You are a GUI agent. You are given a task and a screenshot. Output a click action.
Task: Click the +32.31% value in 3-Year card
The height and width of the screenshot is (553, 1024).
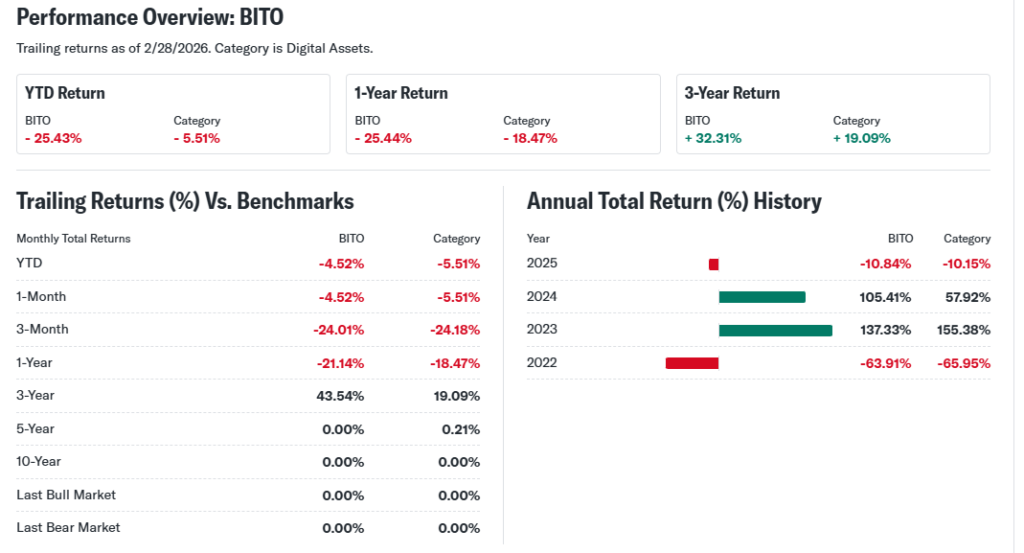[x=713, y=138]
